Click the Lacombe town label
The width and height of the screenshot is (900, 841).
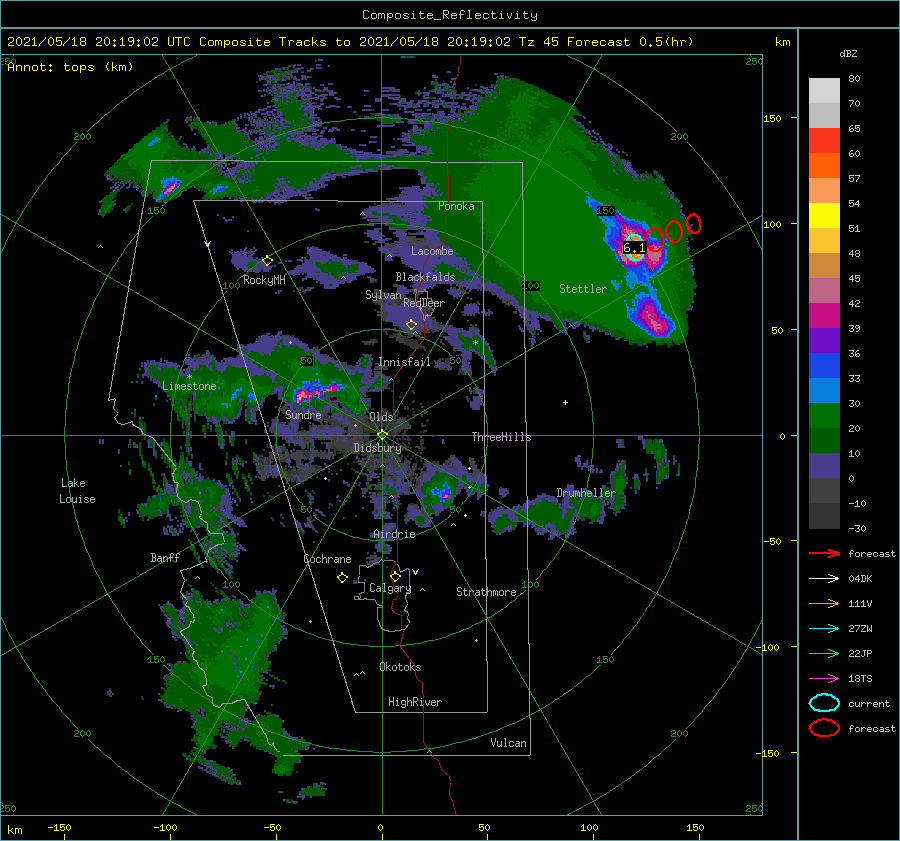[432, 251]
